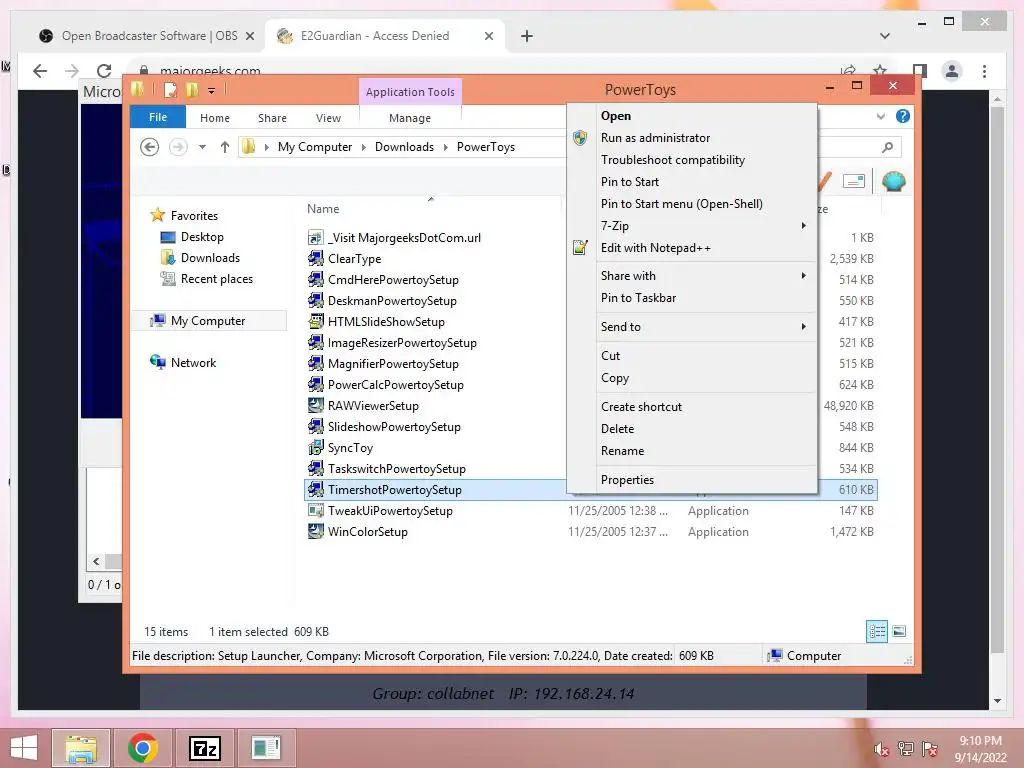Switch to Details view icon in status bar

click(877, 631)
